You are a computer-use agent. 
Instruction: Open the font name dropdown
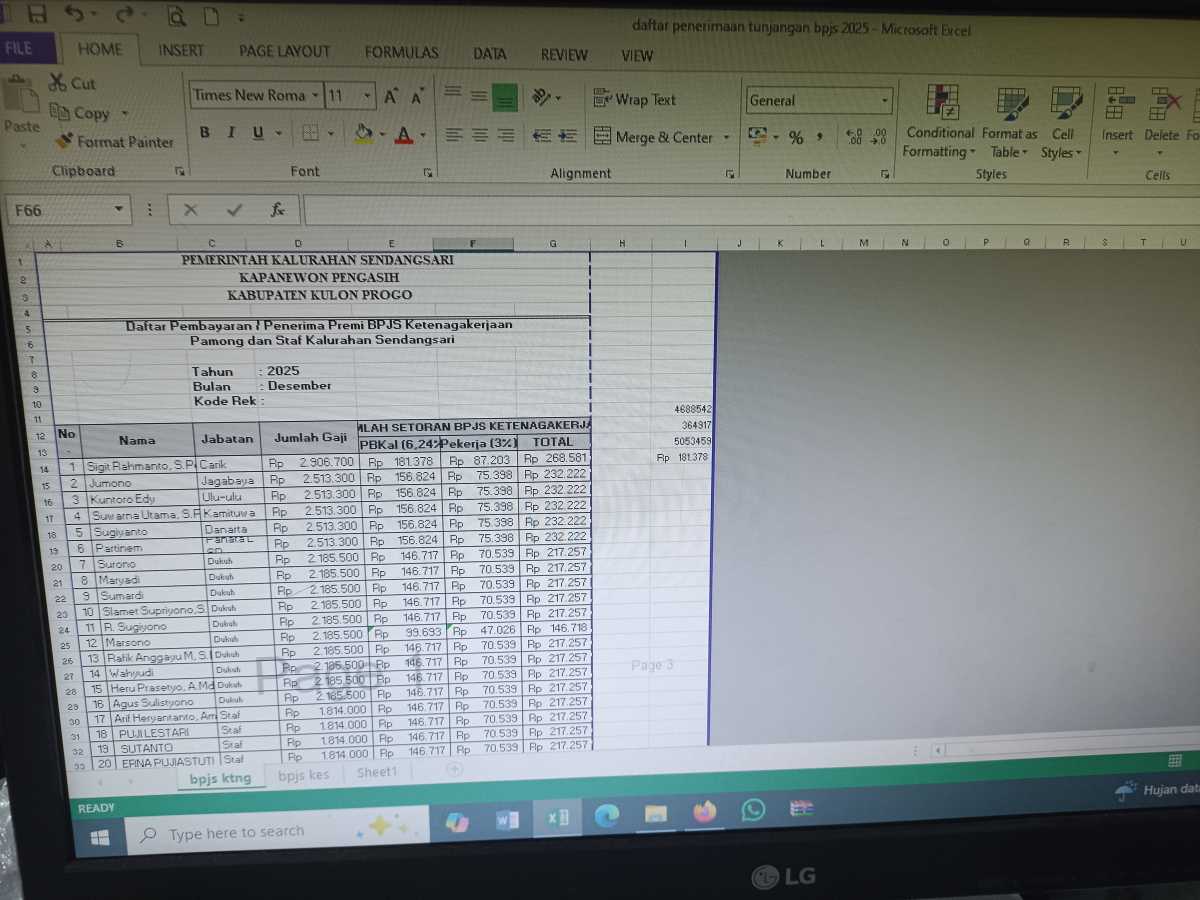pyautogui.click(x=316, y=96)
